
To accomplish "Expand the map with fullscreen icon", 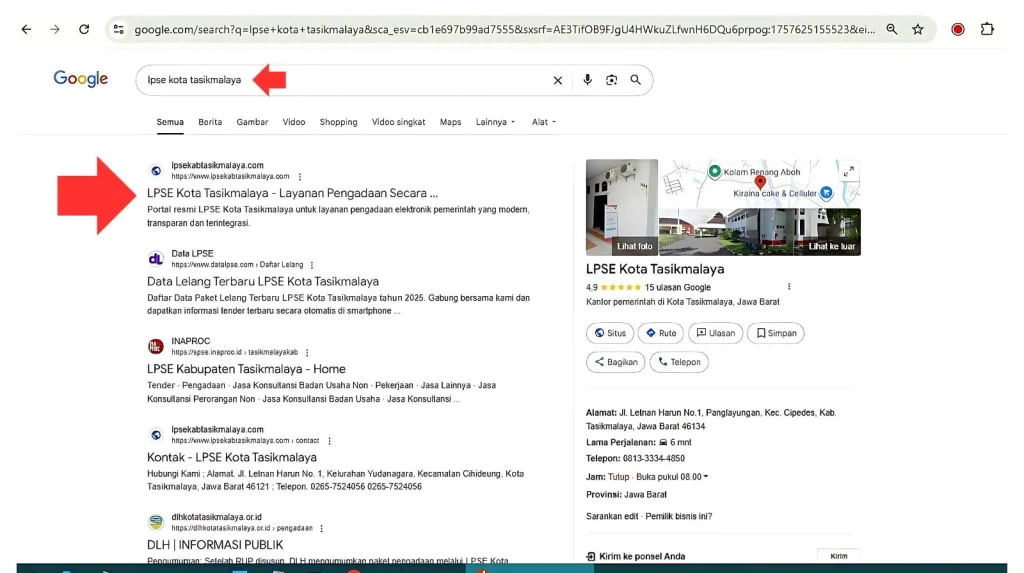I will coord(849,171).
